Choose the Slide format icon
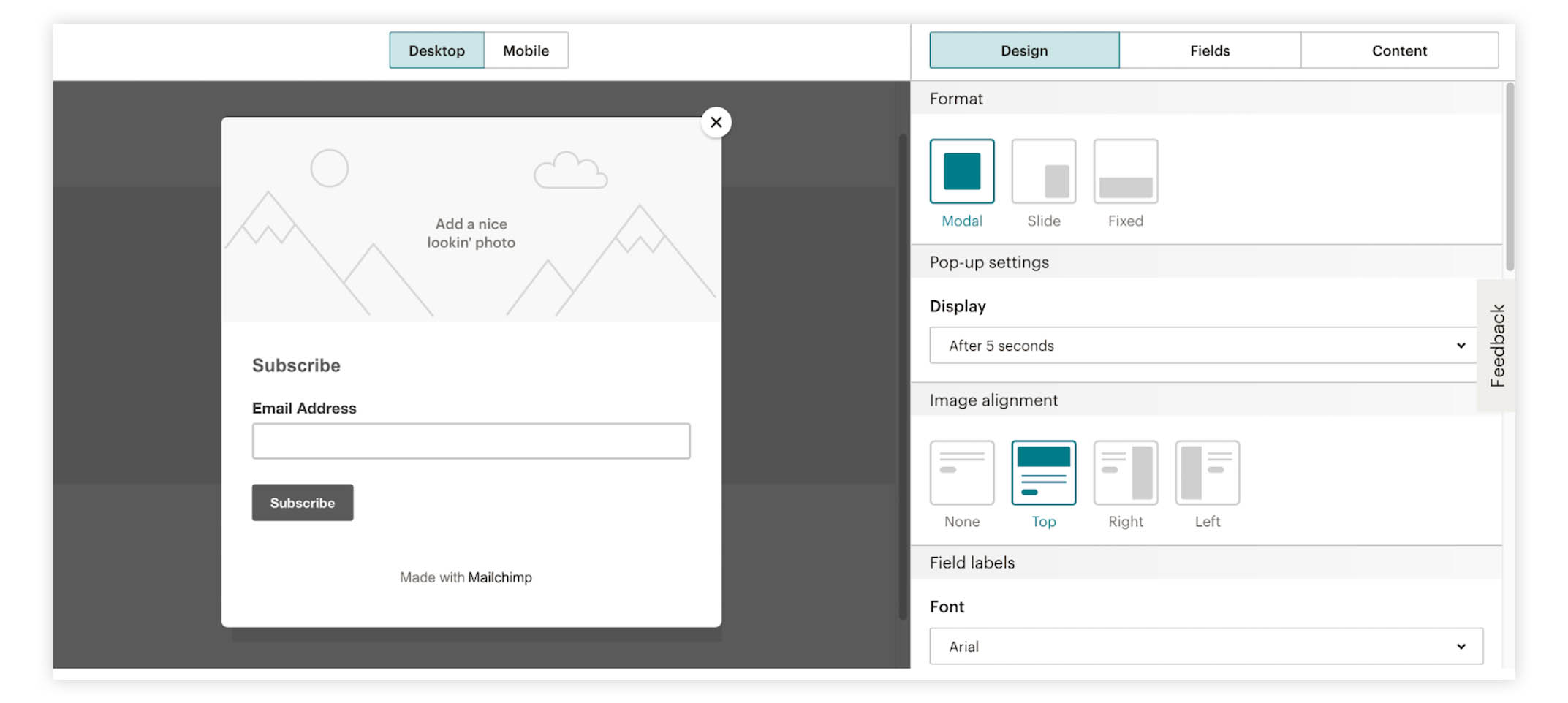This screenshot has height=703, width=1568. [1043, 172]
